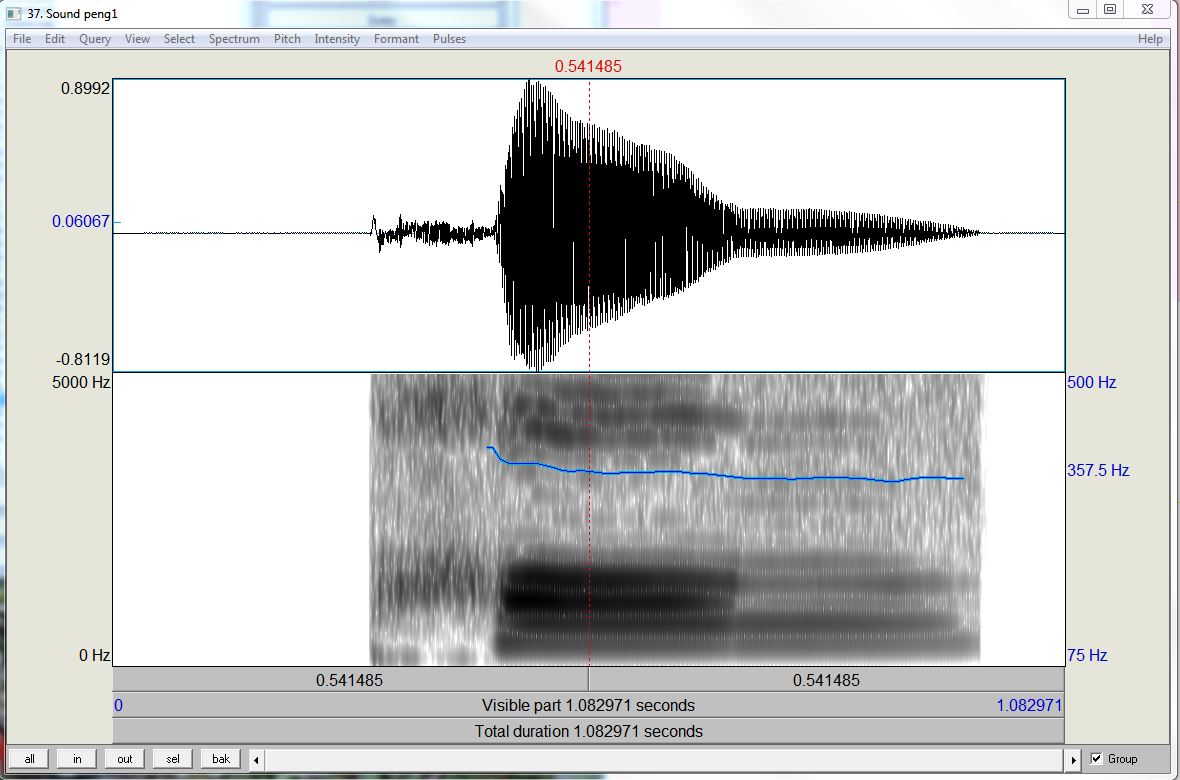
Task: Click the 0.06067 amplitude value label
Action: click(81, 221)
